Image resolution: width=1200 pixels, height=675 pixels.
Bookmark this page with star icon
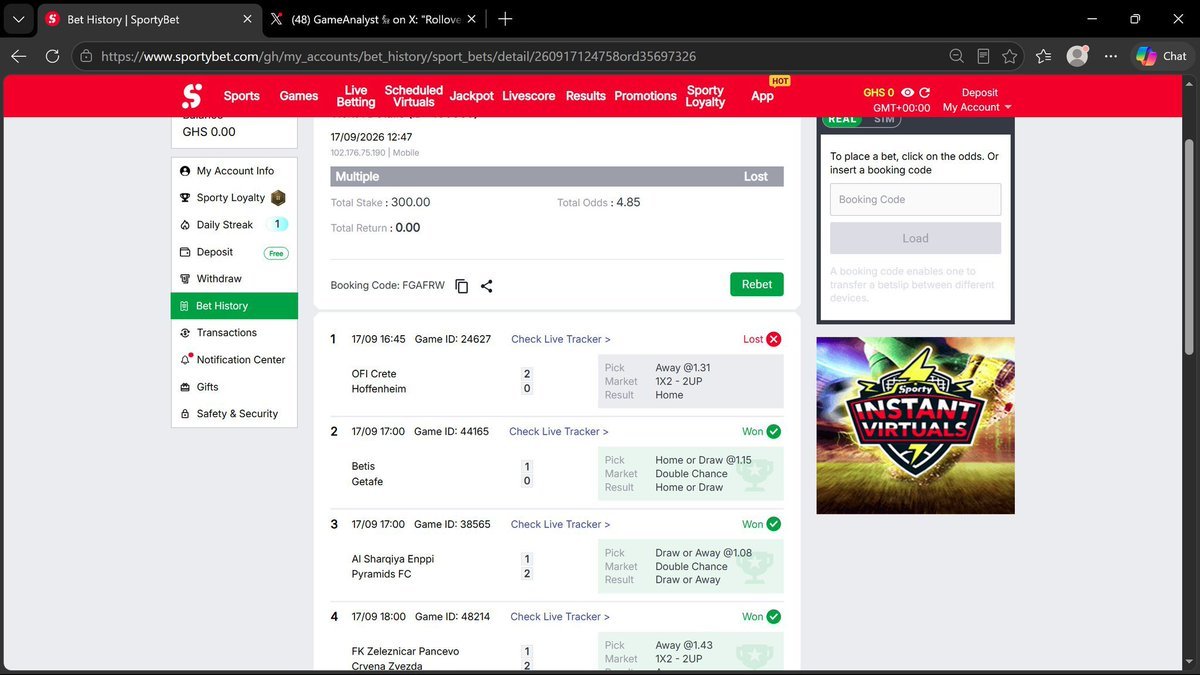[1010, 56]
